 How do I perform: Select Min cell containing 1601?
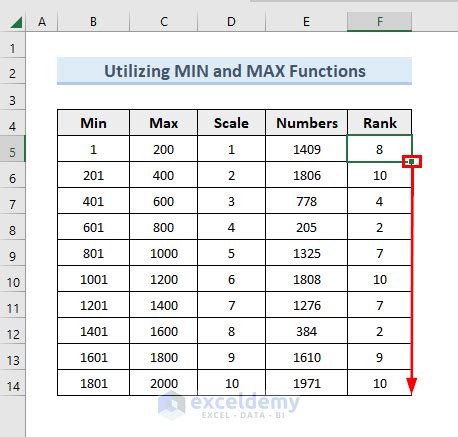(x=93, y=357)
